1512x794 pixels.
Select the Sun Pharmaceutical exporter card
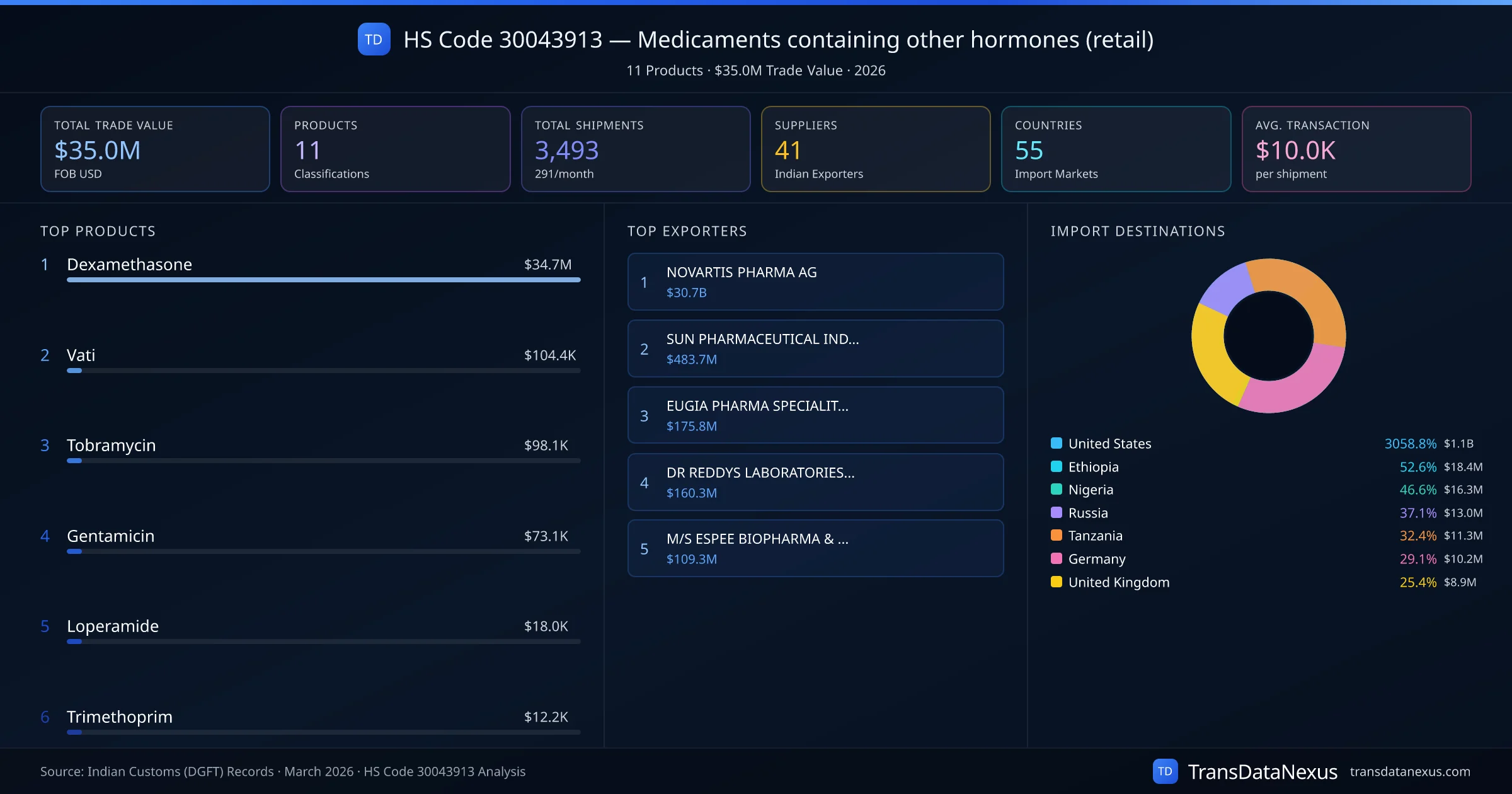coord(815,348)
